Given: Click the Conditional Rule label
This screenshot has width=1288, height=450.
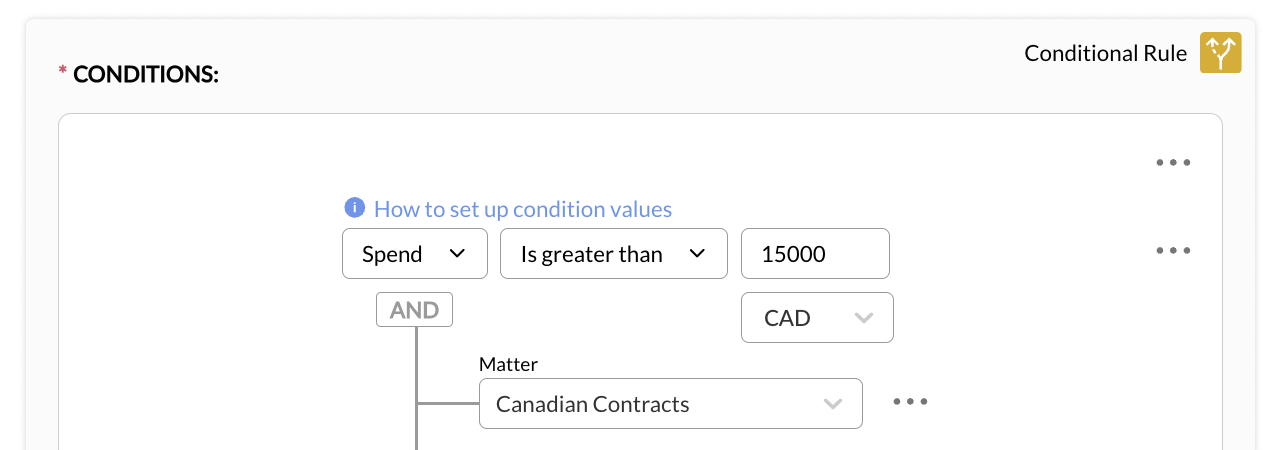Looking at the screenshot, I should (1105, 53).
